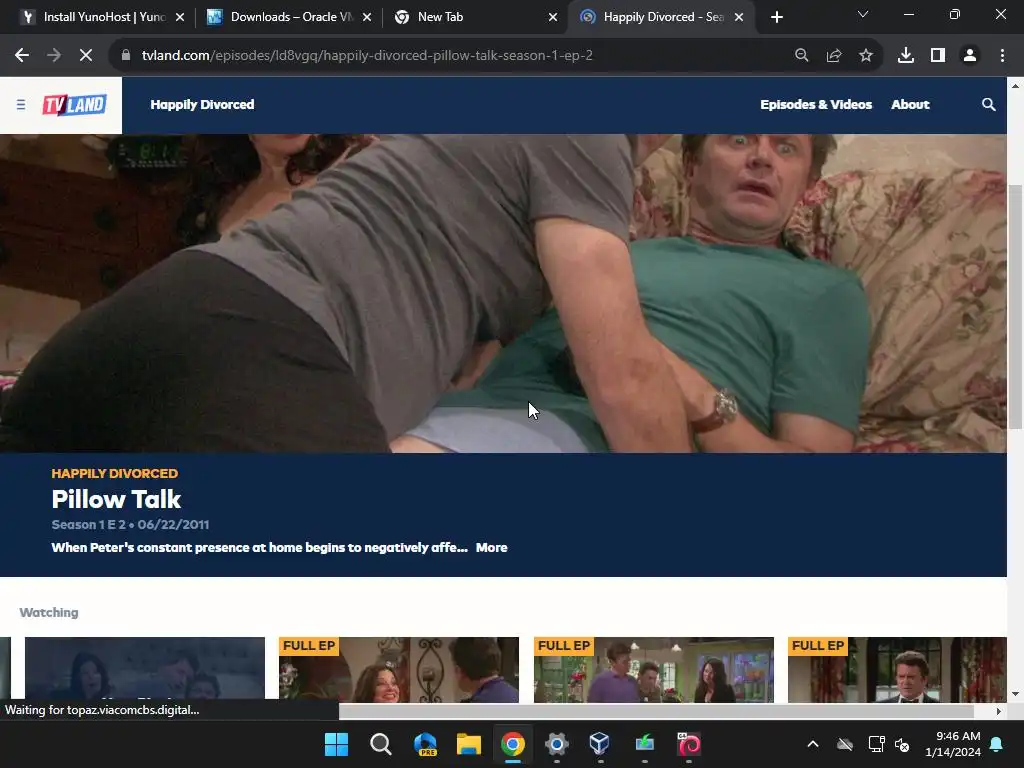Open Edge PRE taskbar icon

point(425,744)
